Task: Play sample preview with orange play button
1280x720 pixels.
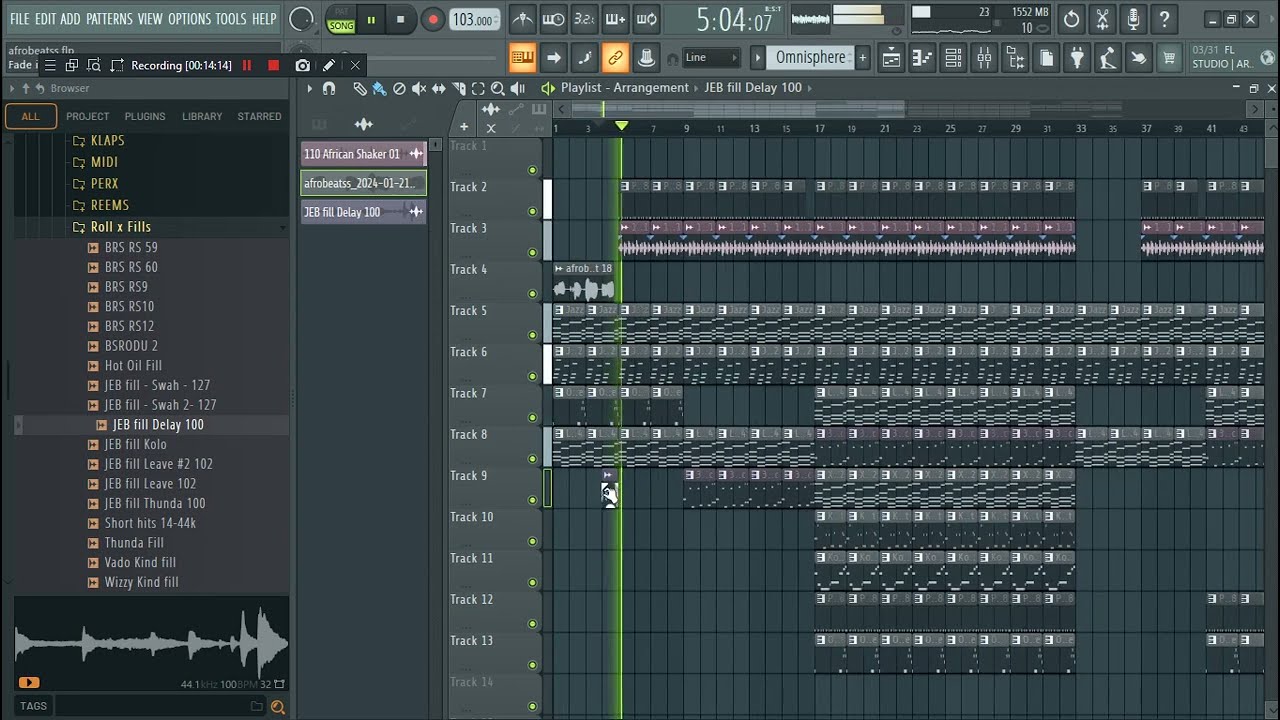Action: (28, 683)
